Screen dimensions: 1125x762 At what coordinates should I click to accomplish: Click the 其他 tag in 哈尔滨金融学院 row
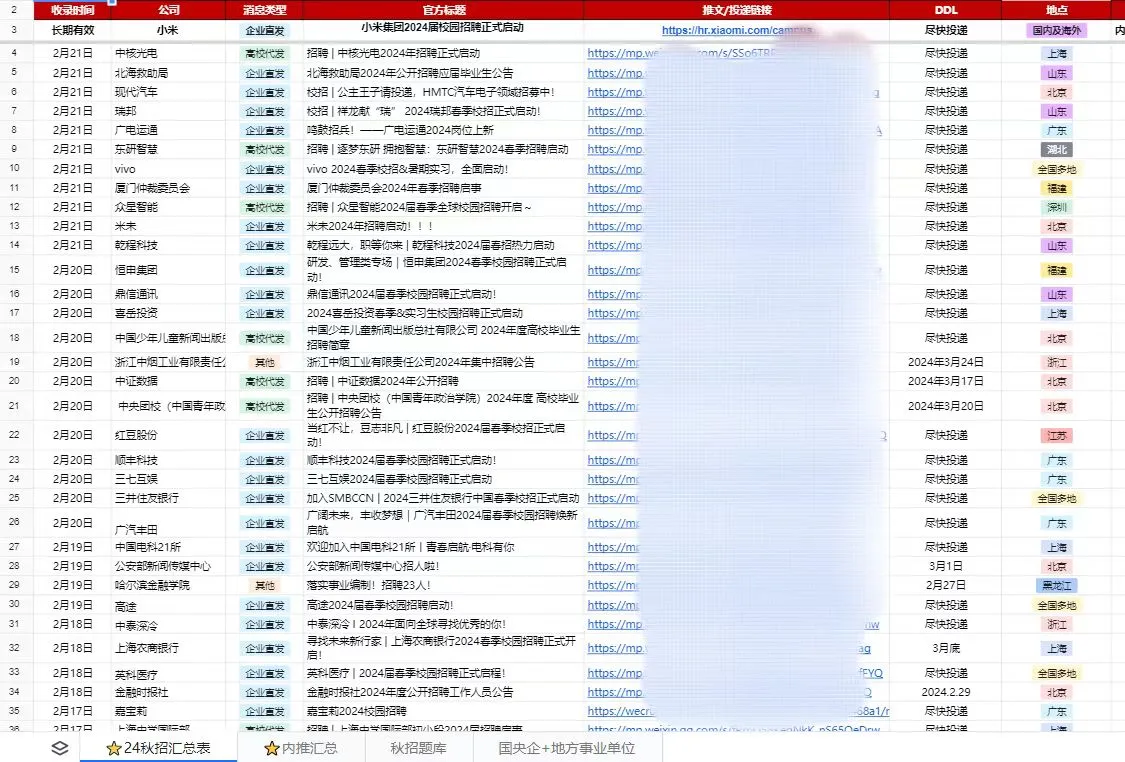tap(265, 585)
